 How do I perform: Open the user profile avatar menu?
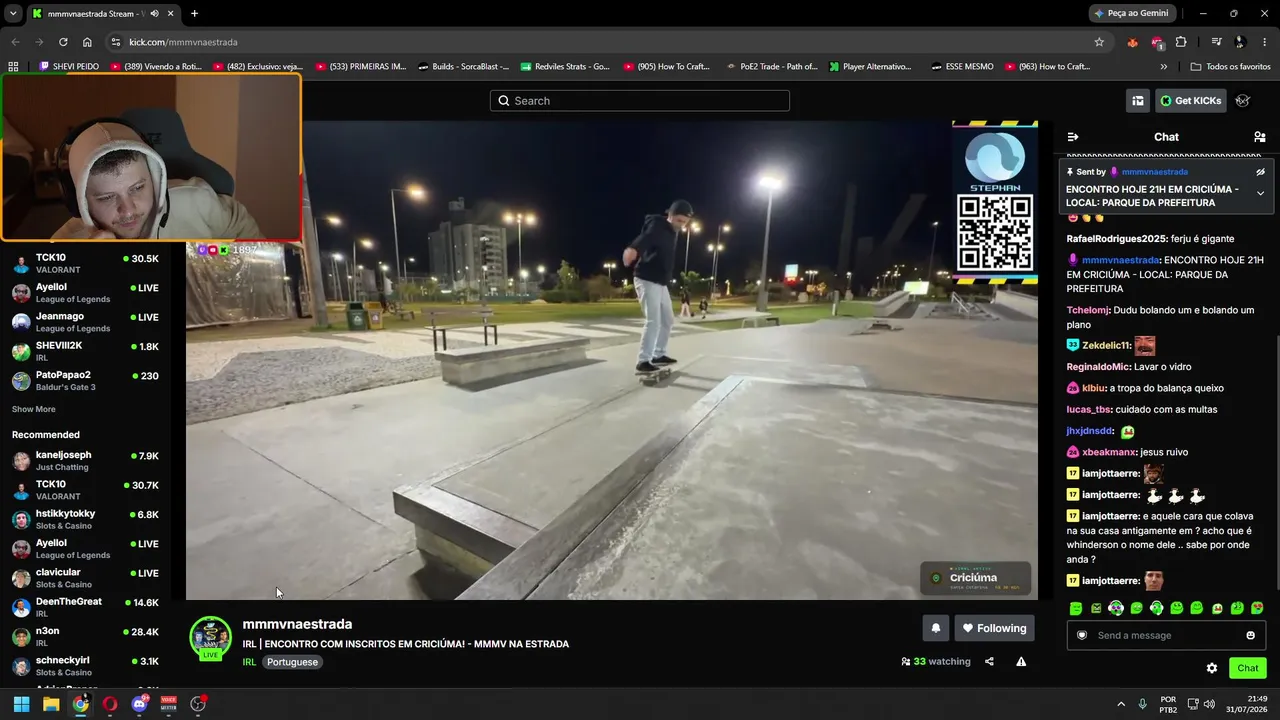tap(1243, 101)
